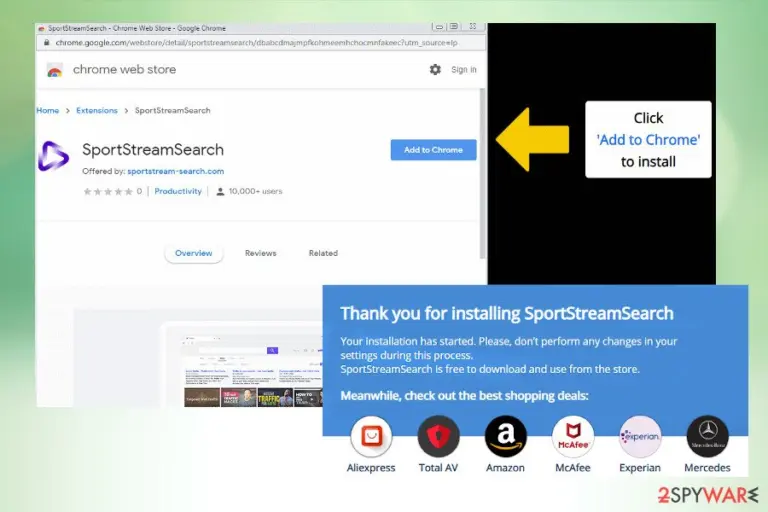
Task: Open the sportstream-search.com publisher link
Action: pos(175,171)
